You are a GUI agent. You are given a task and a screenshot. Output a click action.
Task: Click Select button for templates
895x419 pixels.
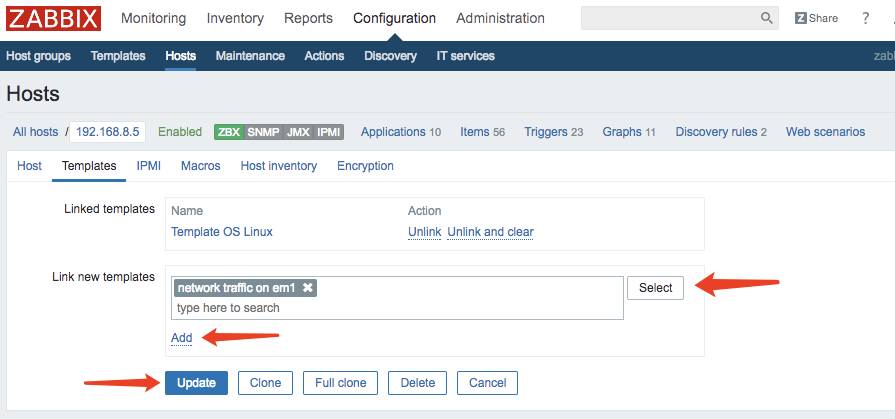point(655,288)
